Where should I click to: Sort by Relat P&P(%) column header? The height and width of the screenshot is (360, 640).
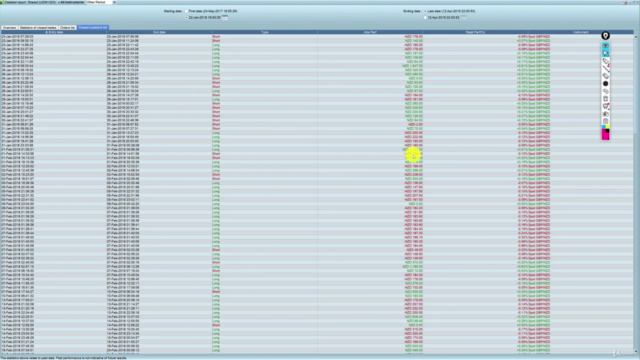475,32
